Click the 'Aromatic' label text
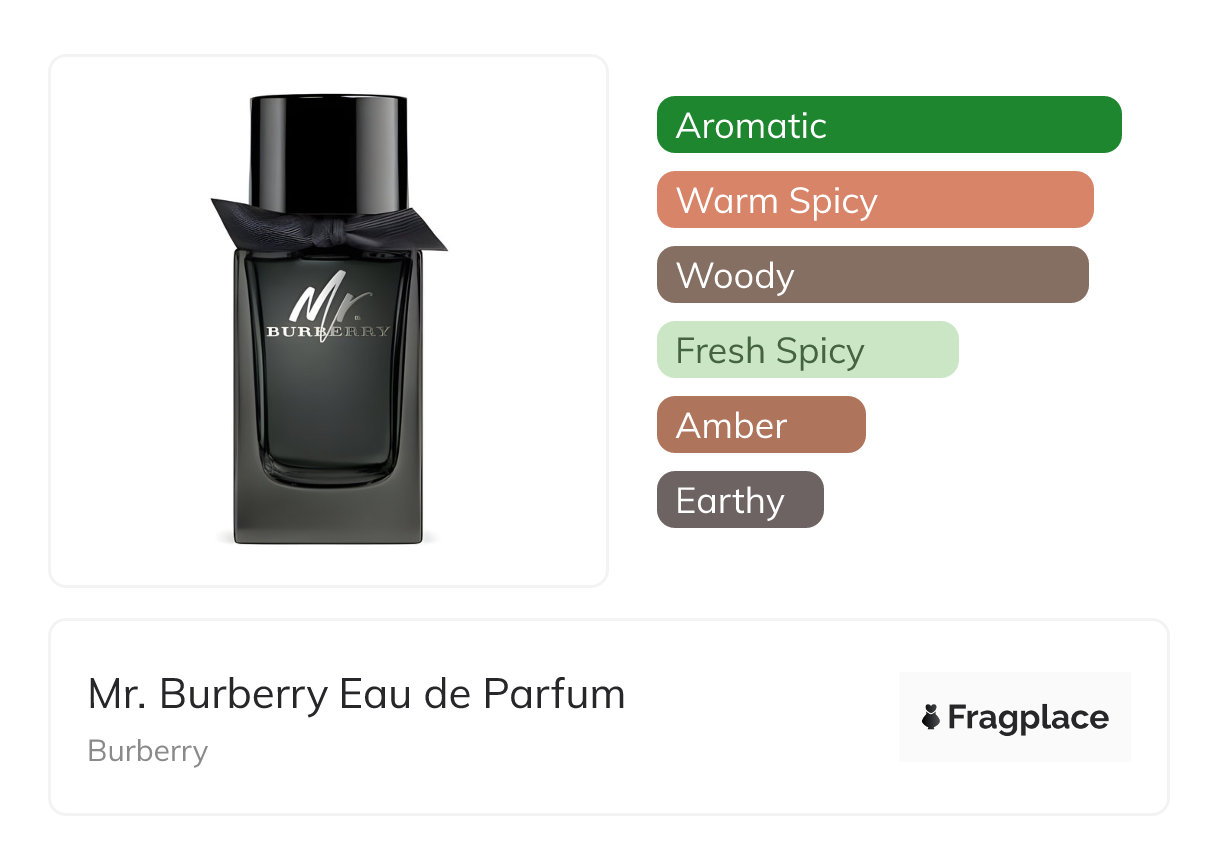 click(x=751, y=126)
